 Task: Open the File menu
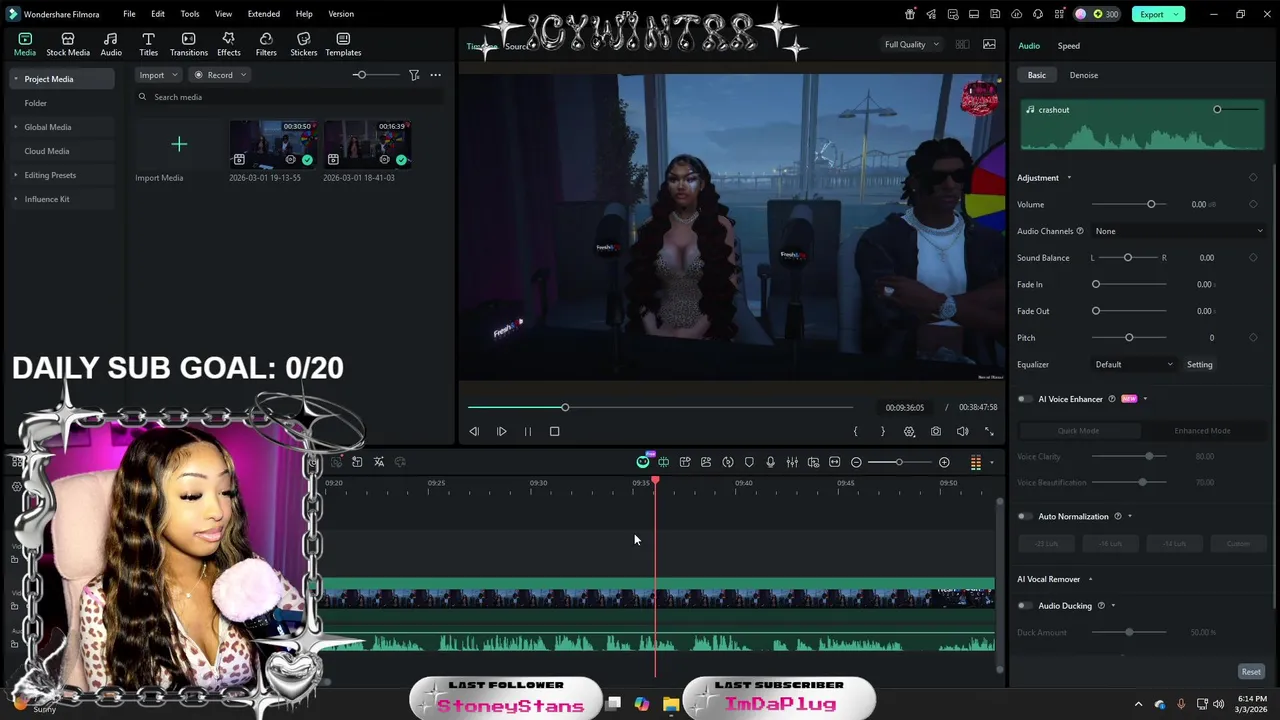[129, 14]
